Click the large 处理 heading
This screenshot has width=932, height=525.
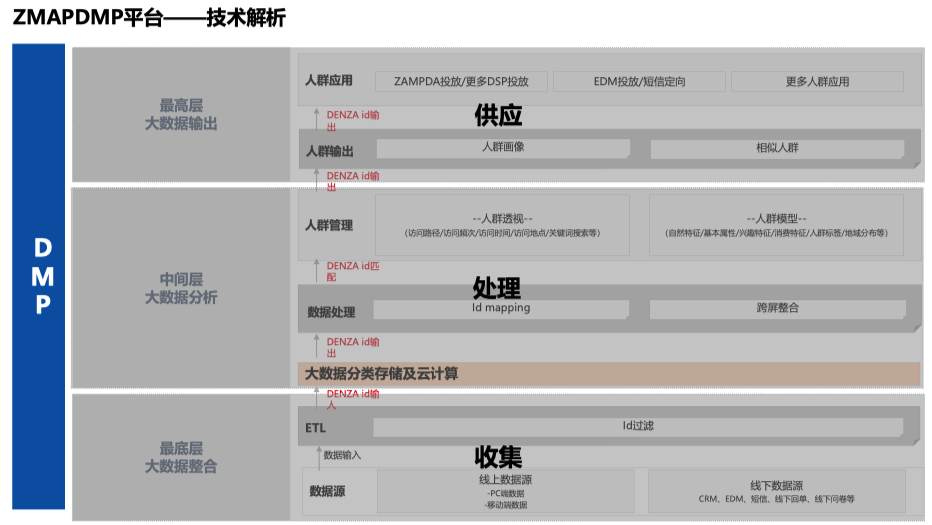click(497, 288)
